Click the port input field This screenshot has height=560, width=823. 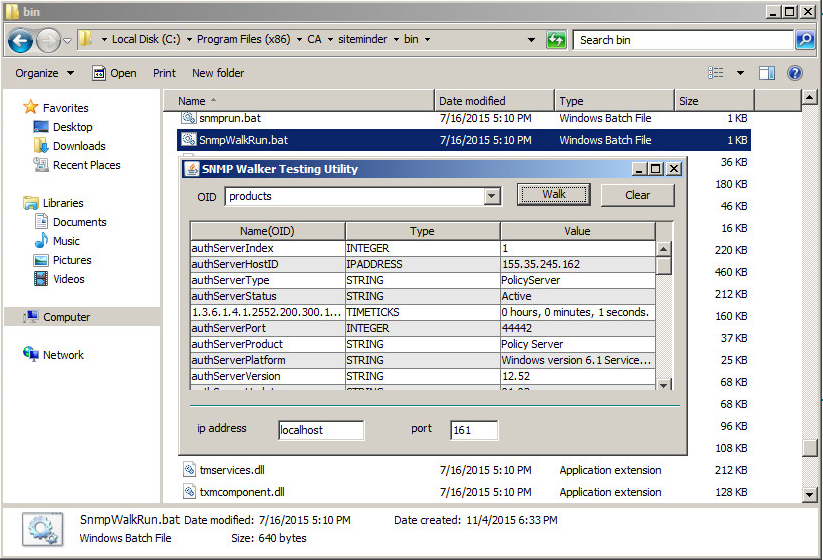click(x=473, y=430)
